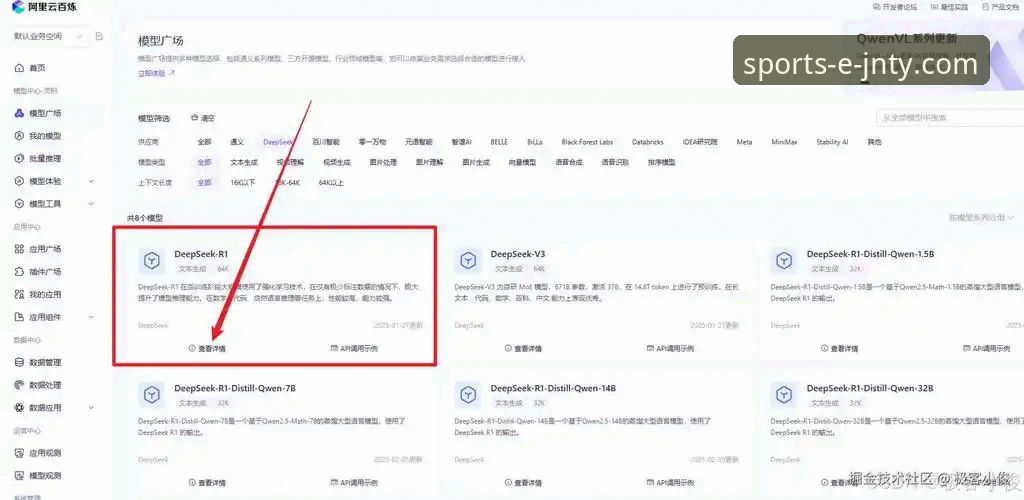Click API调用示例 on the DeepSeek-R1 card
This screenshot has height=500, width=1024.
(354, 349)
